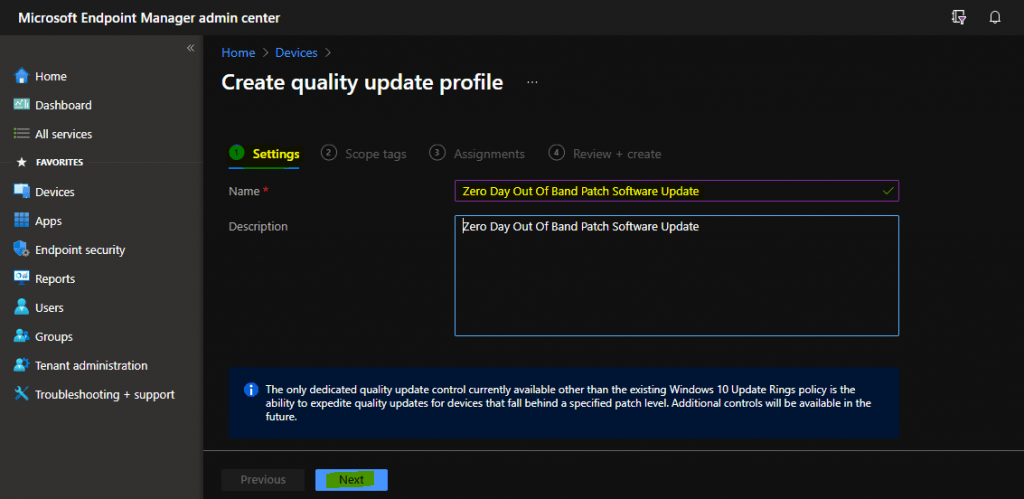
Task: Select Troubleshooting + support menu label
Action: [x=104, y=394]
